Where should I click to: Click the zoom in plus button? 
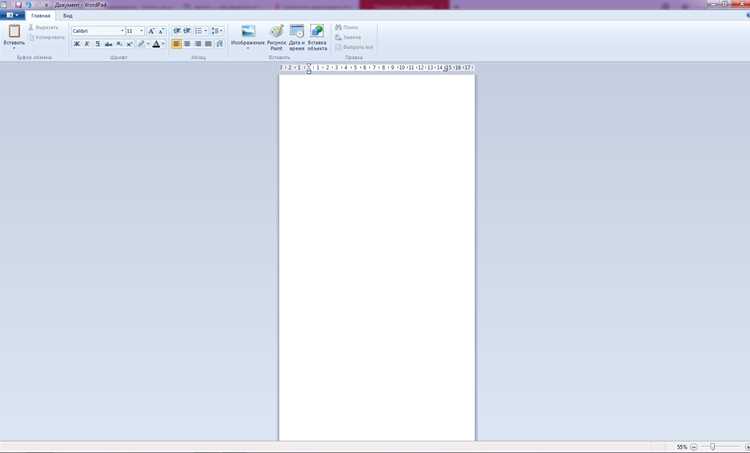[x=748, y=447]
